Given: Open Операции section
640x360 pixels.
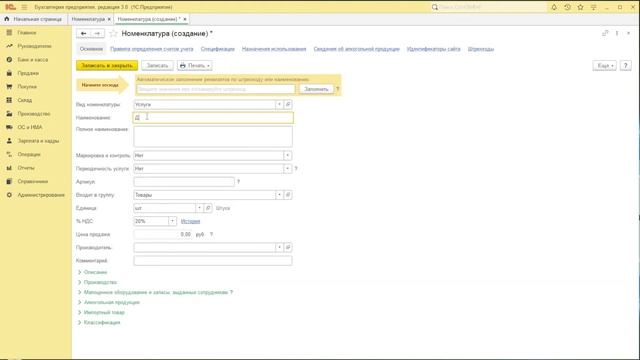Looking at the screenshot, I should [x=29, y=154].
